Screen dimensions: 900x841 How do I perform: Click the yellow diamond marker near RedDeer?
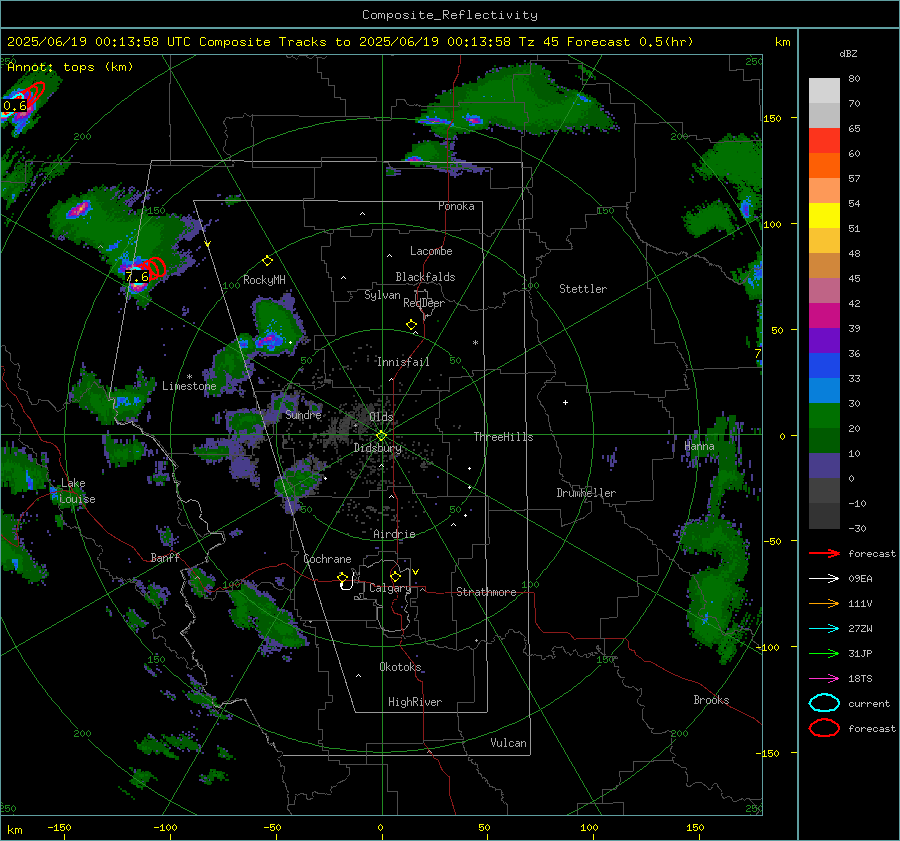tap(411, 325)
